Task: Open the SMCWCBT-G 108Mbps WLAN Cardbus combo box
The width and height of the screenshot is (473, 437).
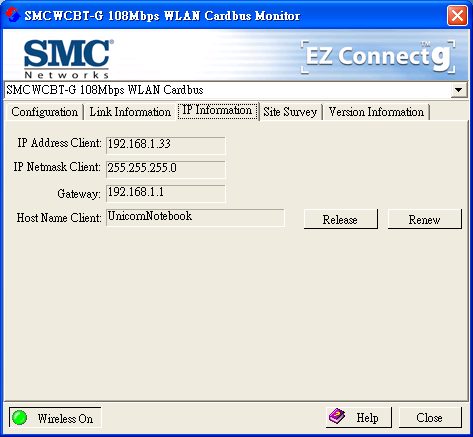Action: [236, 90]
